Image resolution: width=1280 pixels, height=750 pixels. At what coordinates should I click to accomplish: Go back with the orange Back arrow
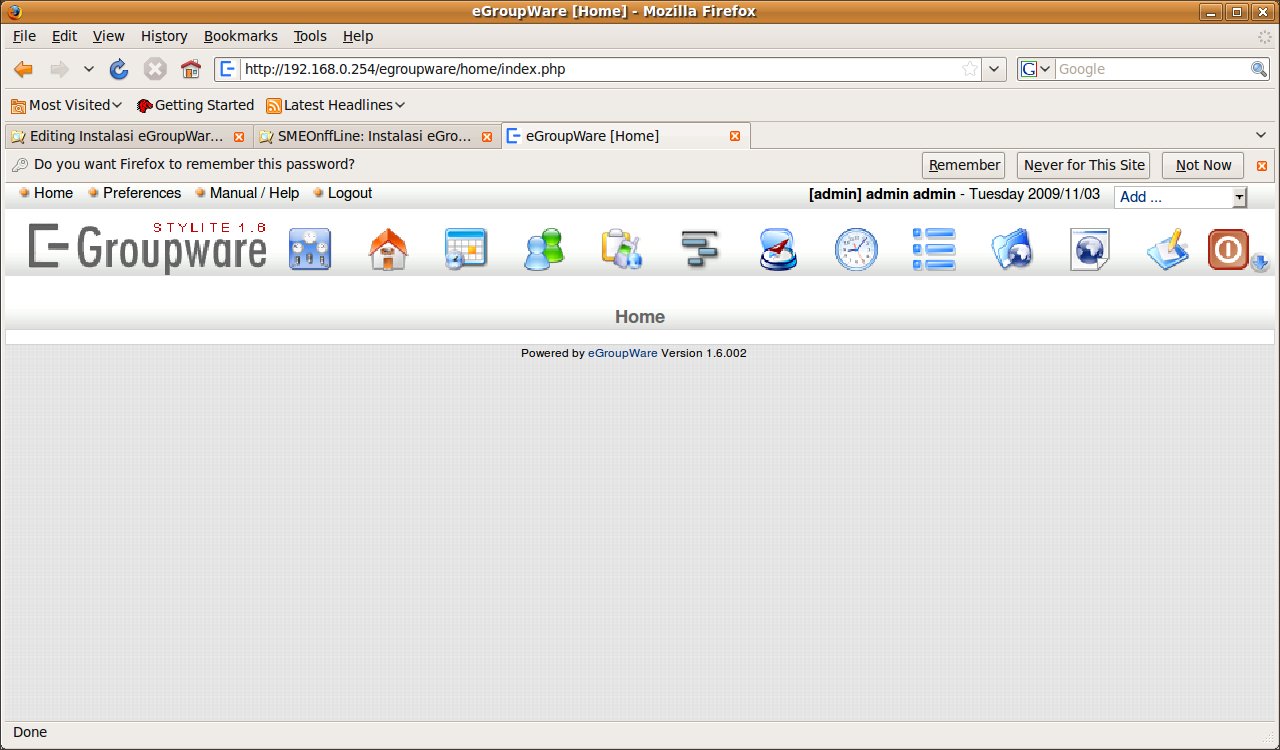[23, 69]
